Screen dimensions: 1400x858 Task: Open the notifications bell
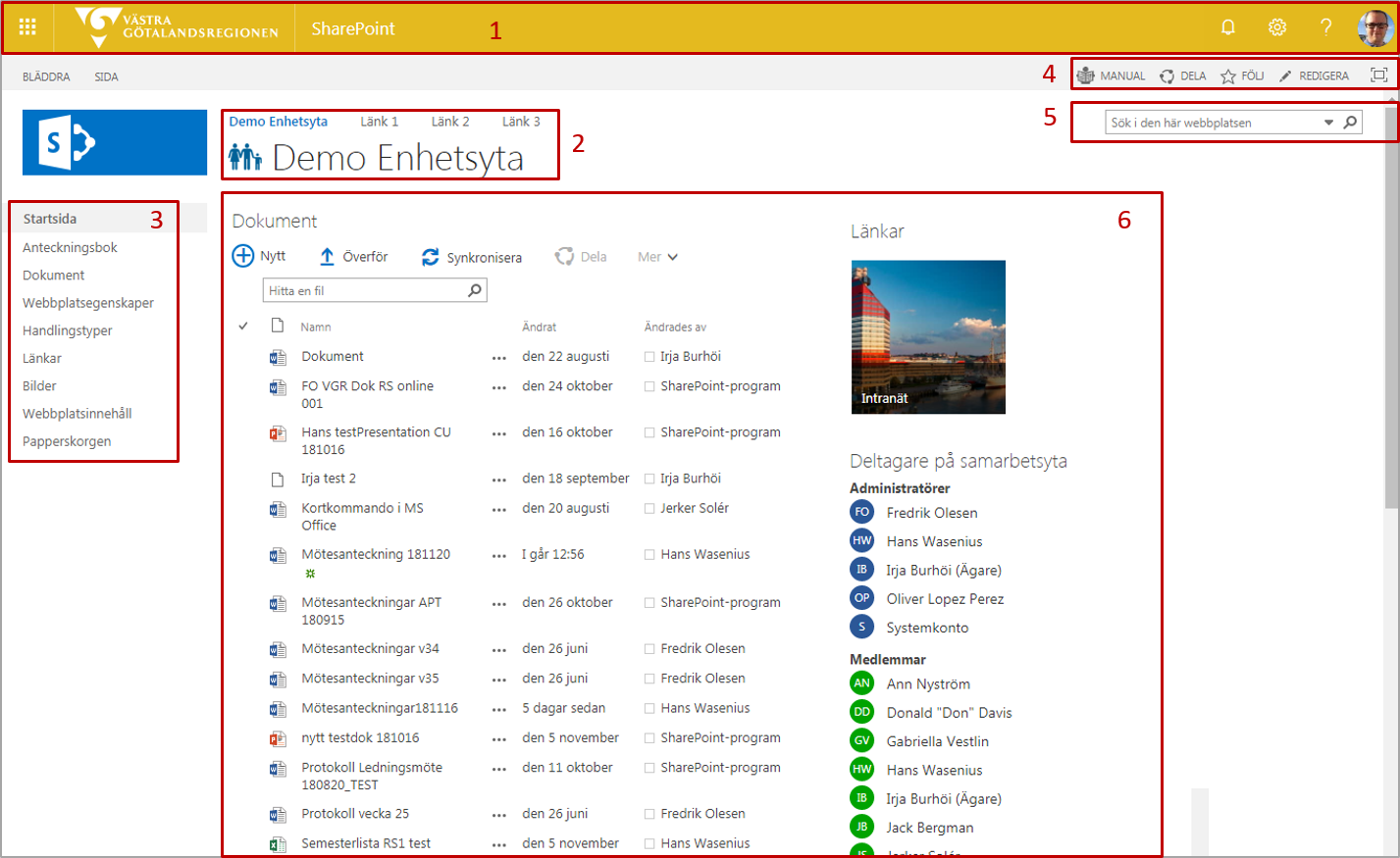coord(1227,27)
